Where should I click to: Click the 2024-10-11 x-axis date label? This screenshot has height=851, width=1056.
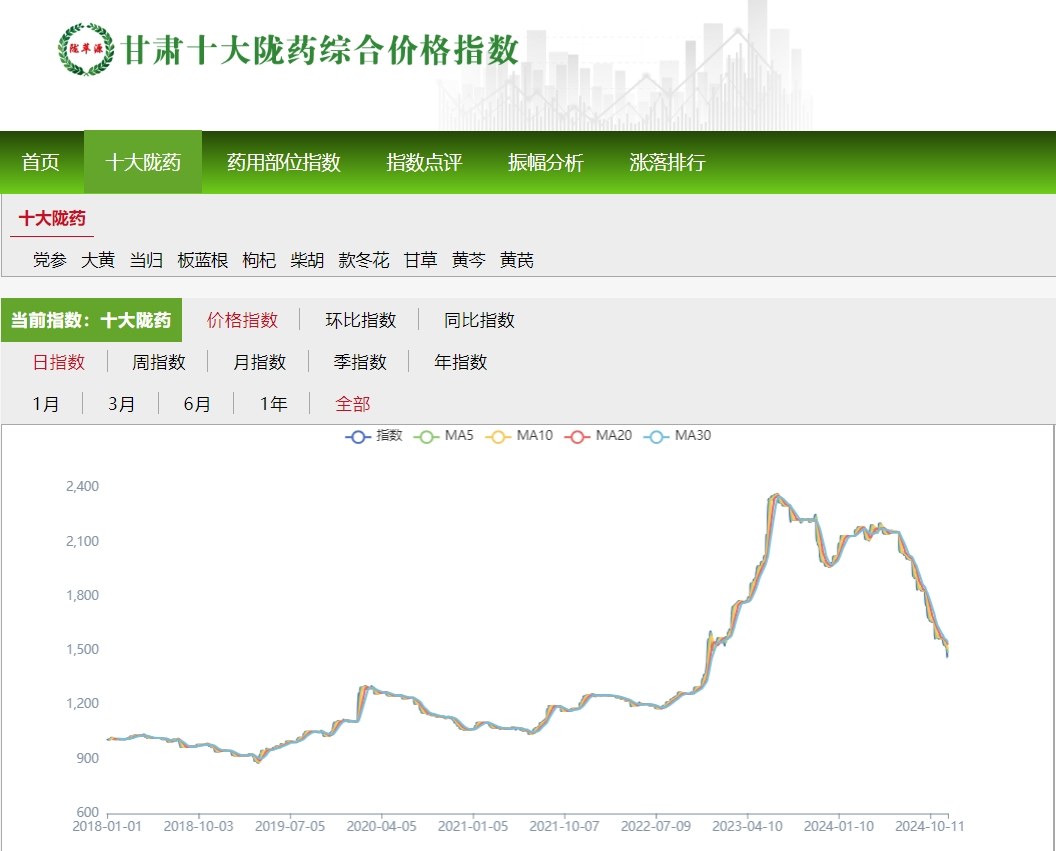pos(929,826)
